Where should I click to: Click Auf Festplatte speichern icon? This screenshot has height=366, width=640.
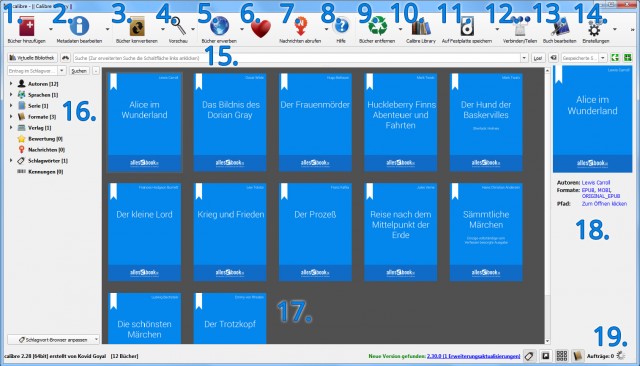point(467,27)
